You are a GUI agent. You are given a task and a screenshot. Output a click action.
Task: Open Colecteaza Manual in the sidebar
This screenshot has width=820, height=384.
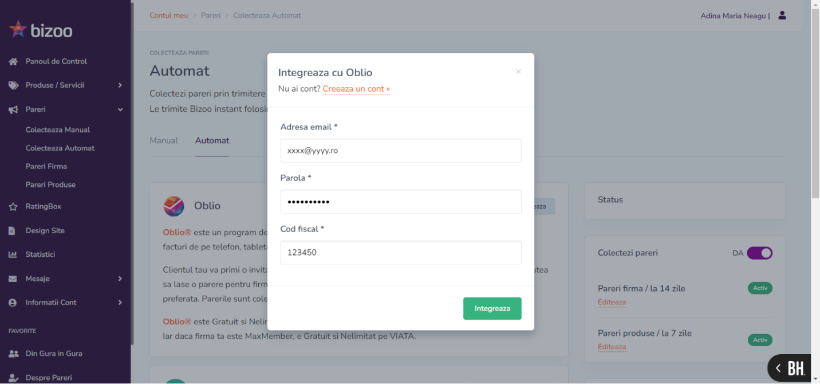[58, 130]
